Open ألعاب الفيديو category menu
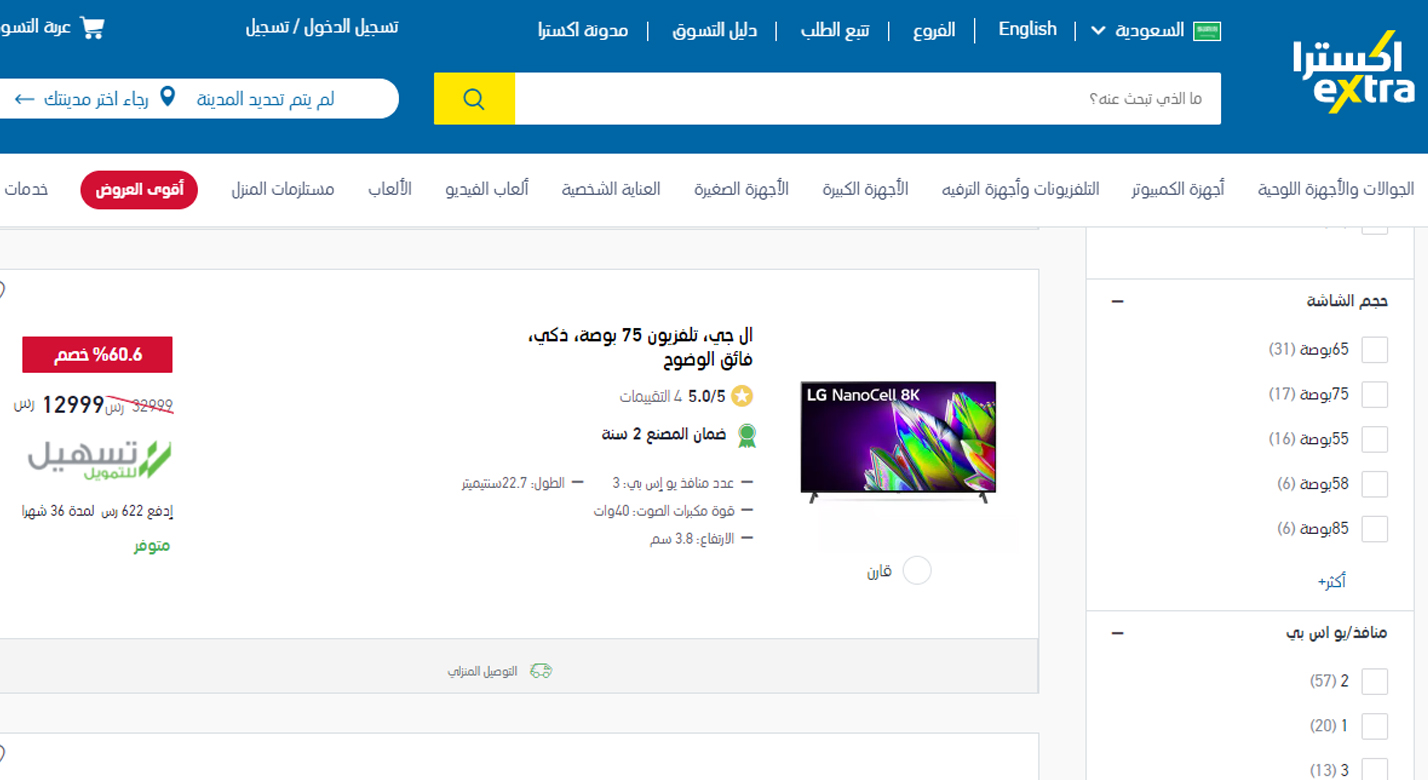 pos(487,189)
